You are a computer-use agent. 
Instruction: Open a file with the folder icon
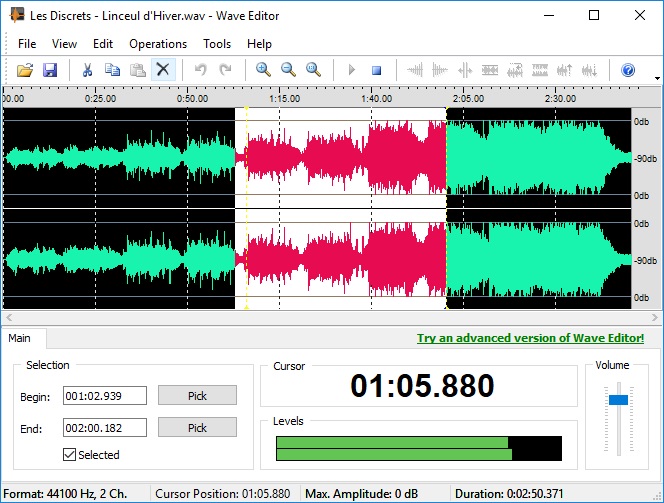pos(25,70)
